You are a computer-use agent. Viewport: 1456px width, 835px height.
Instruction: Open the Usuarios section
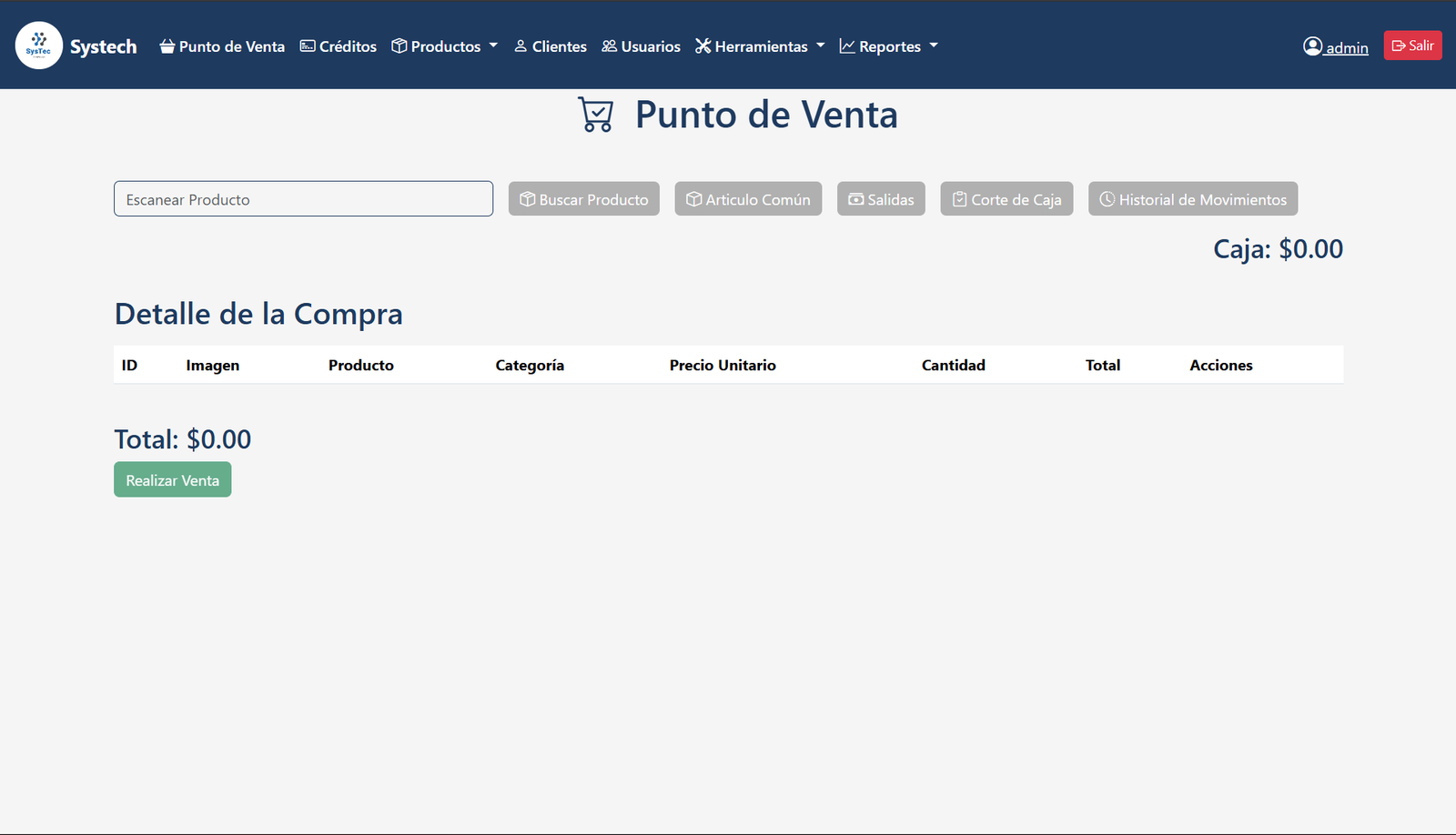pyautogui.click(x=641, y=45)
